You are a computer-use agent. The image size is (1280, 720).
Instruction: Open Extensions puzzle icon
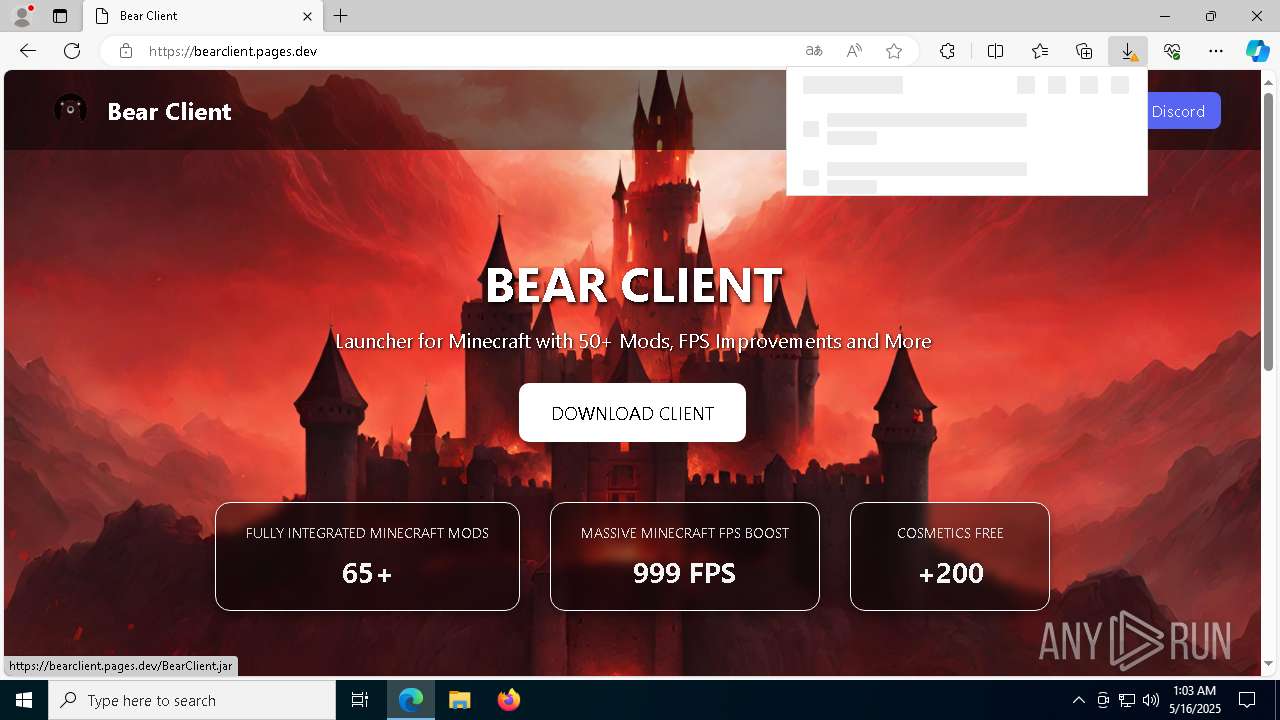coord(947,51)
